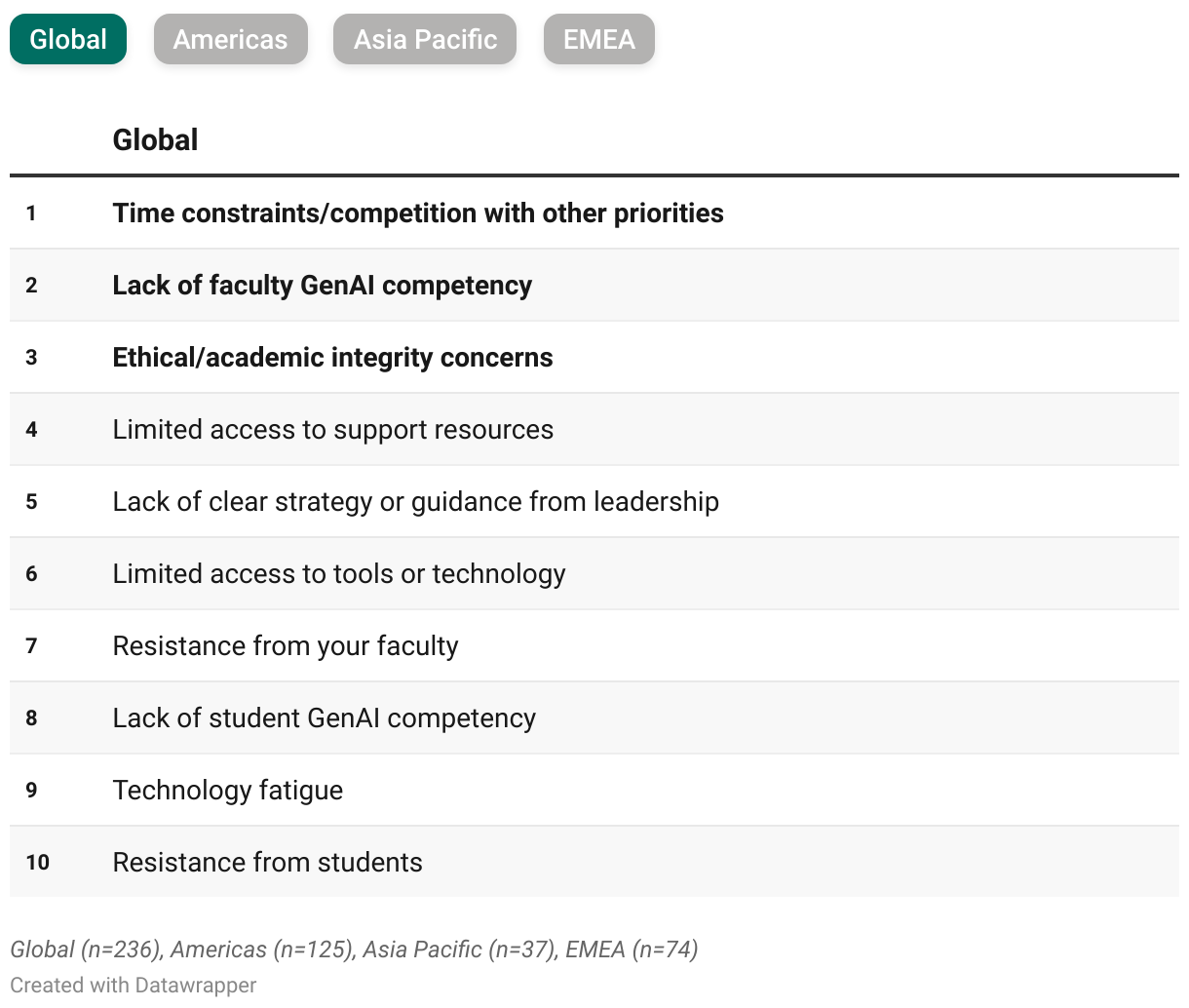
Task: Click Limited access to tools or technology
Action: pyautogui.click(x=339, y=573)
